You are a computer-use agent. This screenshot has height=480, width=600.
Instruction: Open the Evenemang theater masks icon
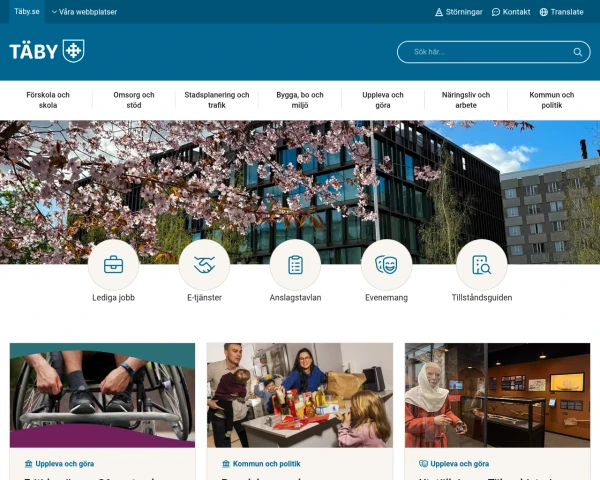coord(386,264)
